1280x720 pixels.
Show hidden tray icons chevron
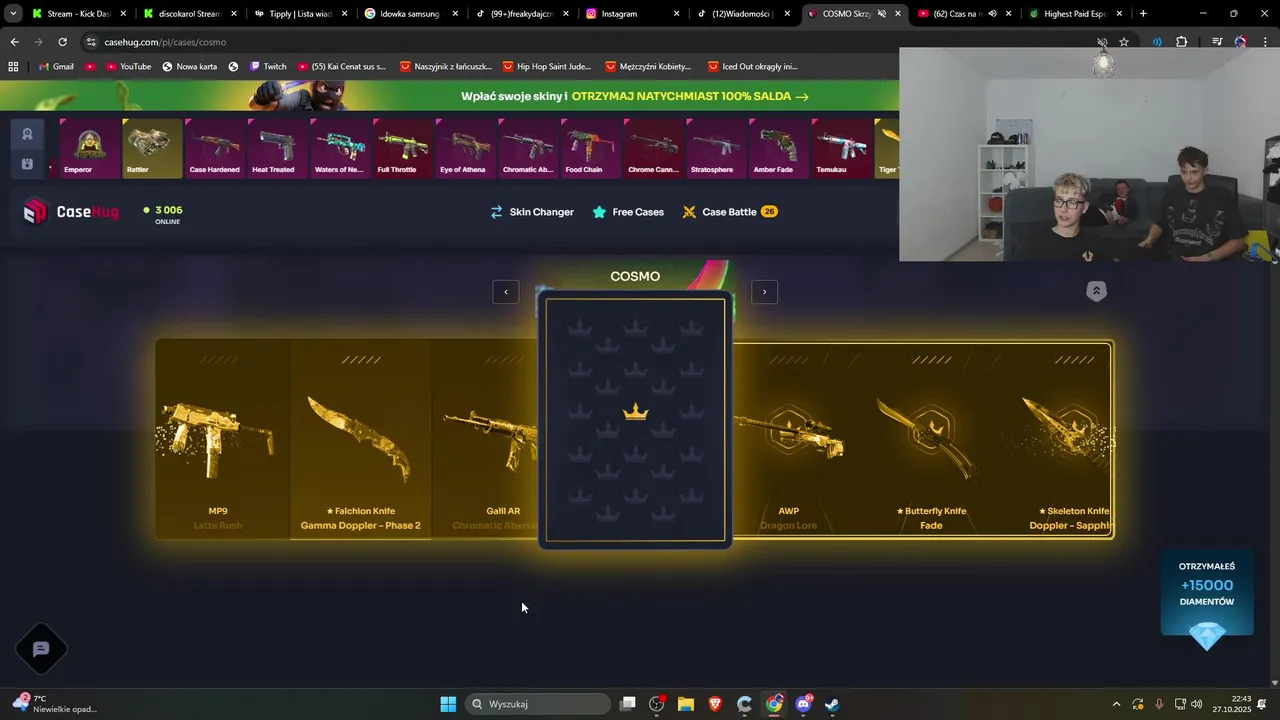pyautogui.click(x=1117, y=704)
